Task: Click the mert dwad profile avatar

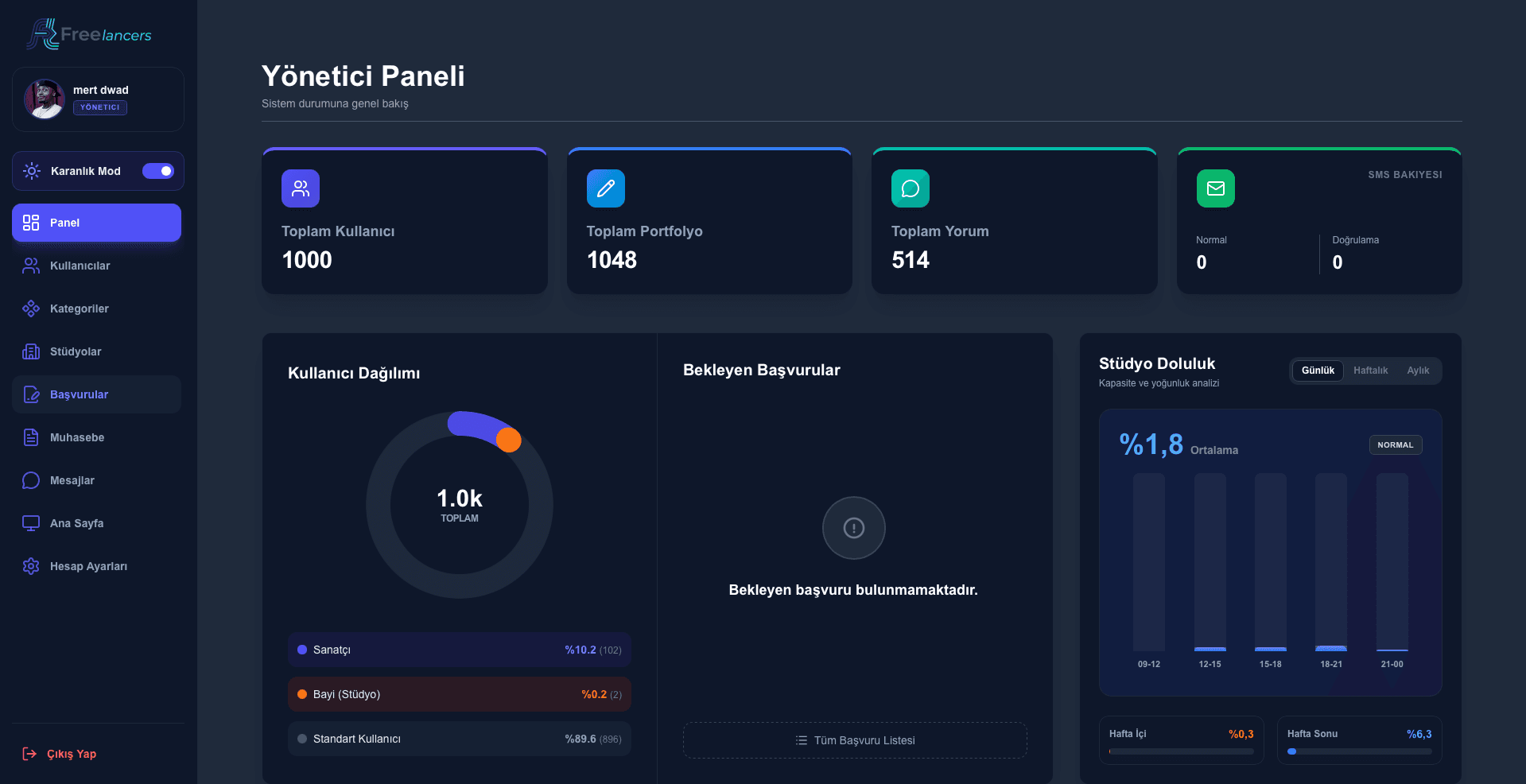Action: click(45, 99)
